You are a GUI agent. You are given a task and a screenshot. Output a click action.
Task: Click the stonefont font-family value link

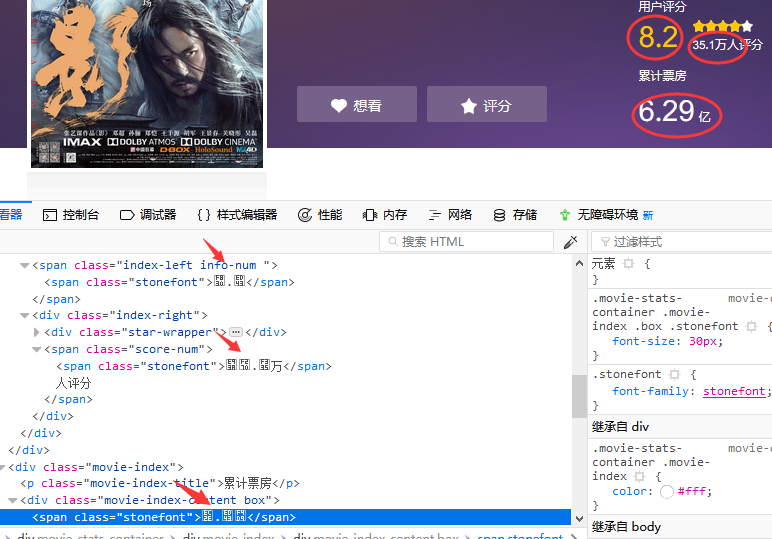(734, 391)
